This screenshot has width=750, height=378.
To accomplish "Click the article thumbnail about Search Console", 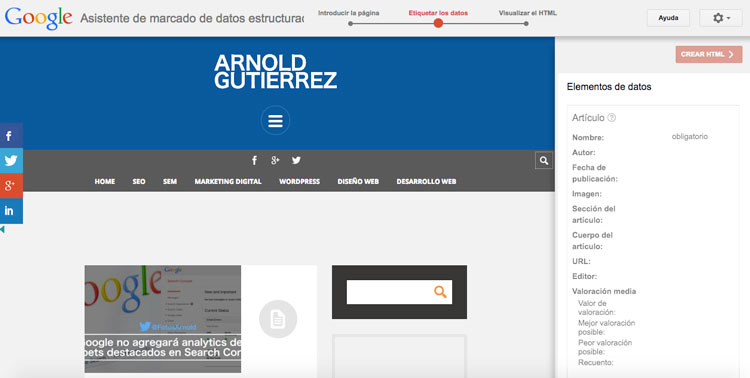I will tap(163, 319).
